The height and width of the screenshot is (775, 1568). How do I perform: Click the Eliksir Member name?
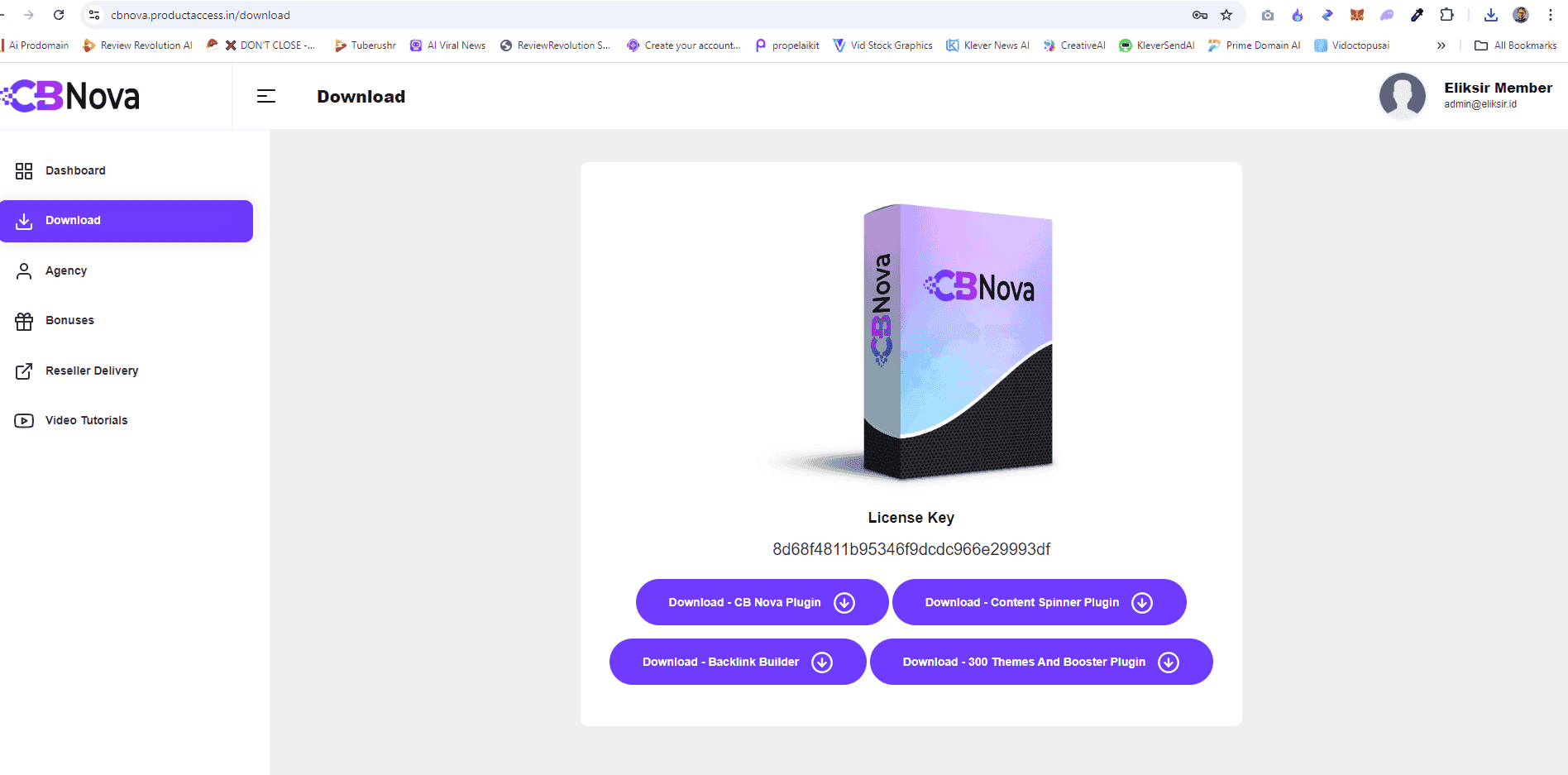click(1498, 88)
